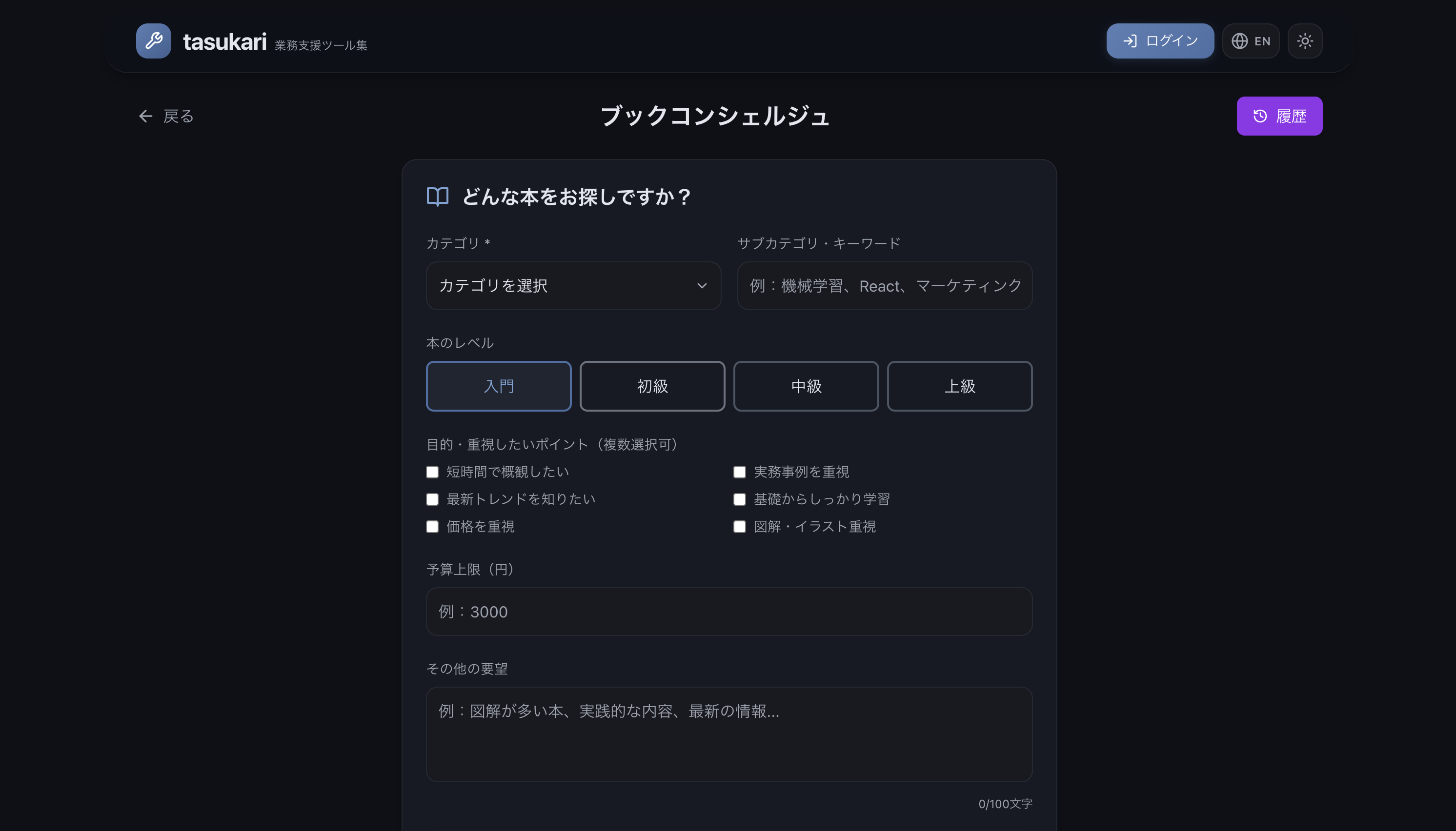Choose the 中級 level button

pos(806,386)
